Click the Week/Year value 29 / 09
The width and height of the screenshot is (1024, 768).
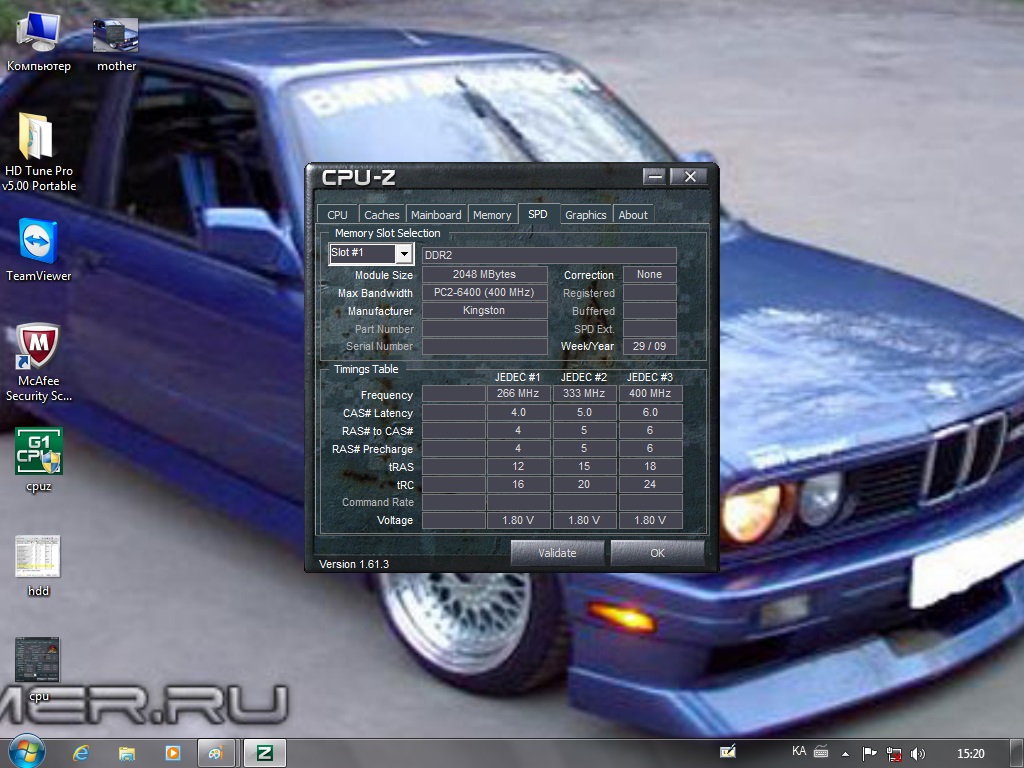pyautogui.click(x=650, y=346)
